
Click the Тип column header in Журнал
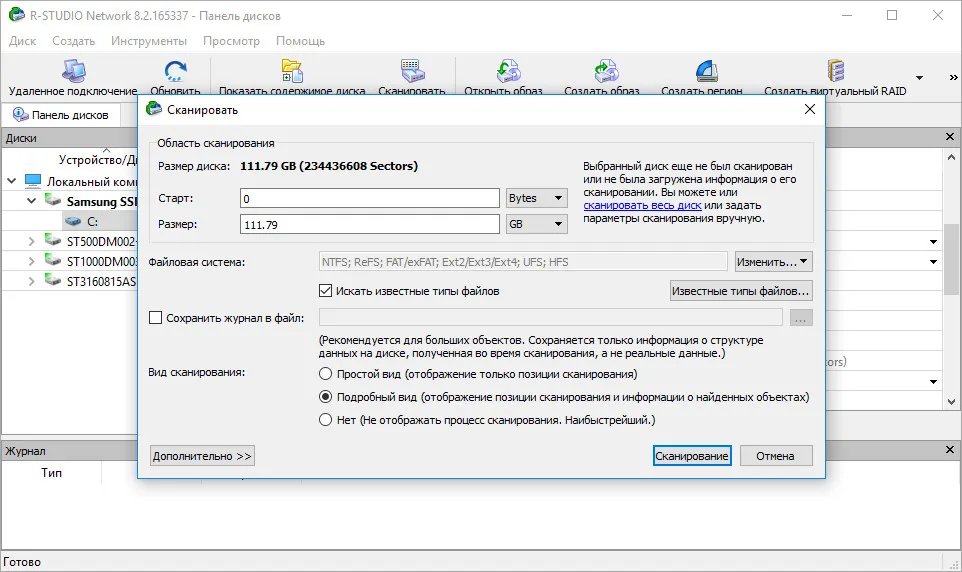pyautogui.click(x=52, y=473)
